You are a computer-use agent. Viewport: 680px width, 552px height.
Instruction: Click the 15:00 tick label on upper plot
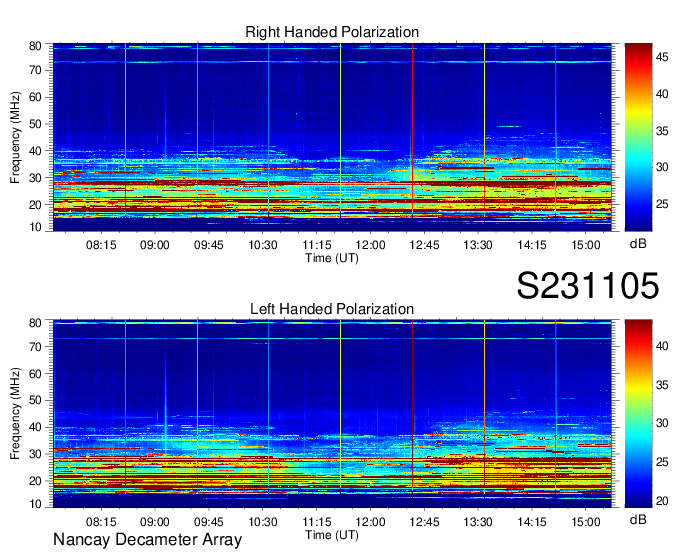(585, 245)
